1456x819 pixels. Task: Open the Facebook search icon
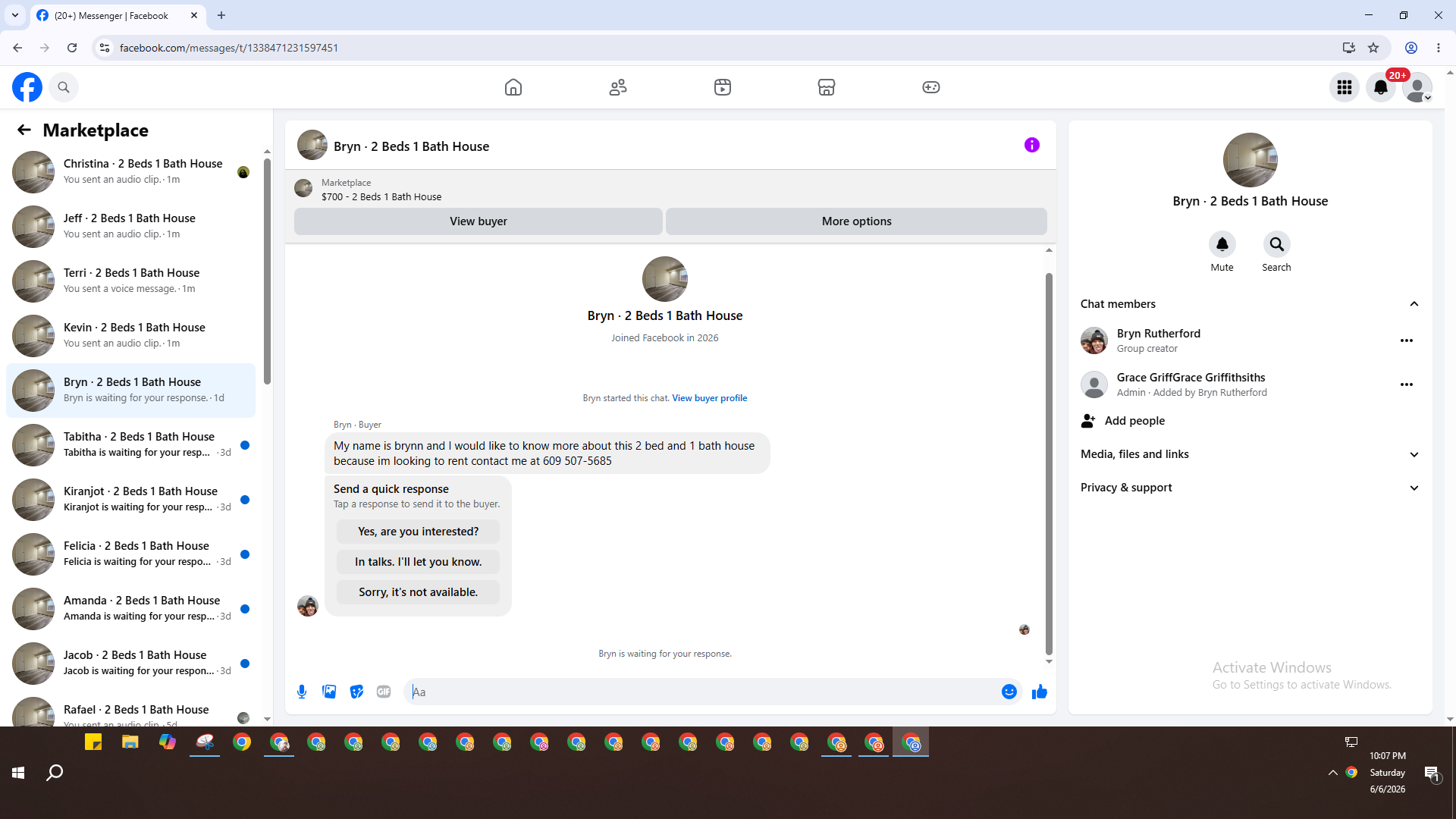coord(64,87)
